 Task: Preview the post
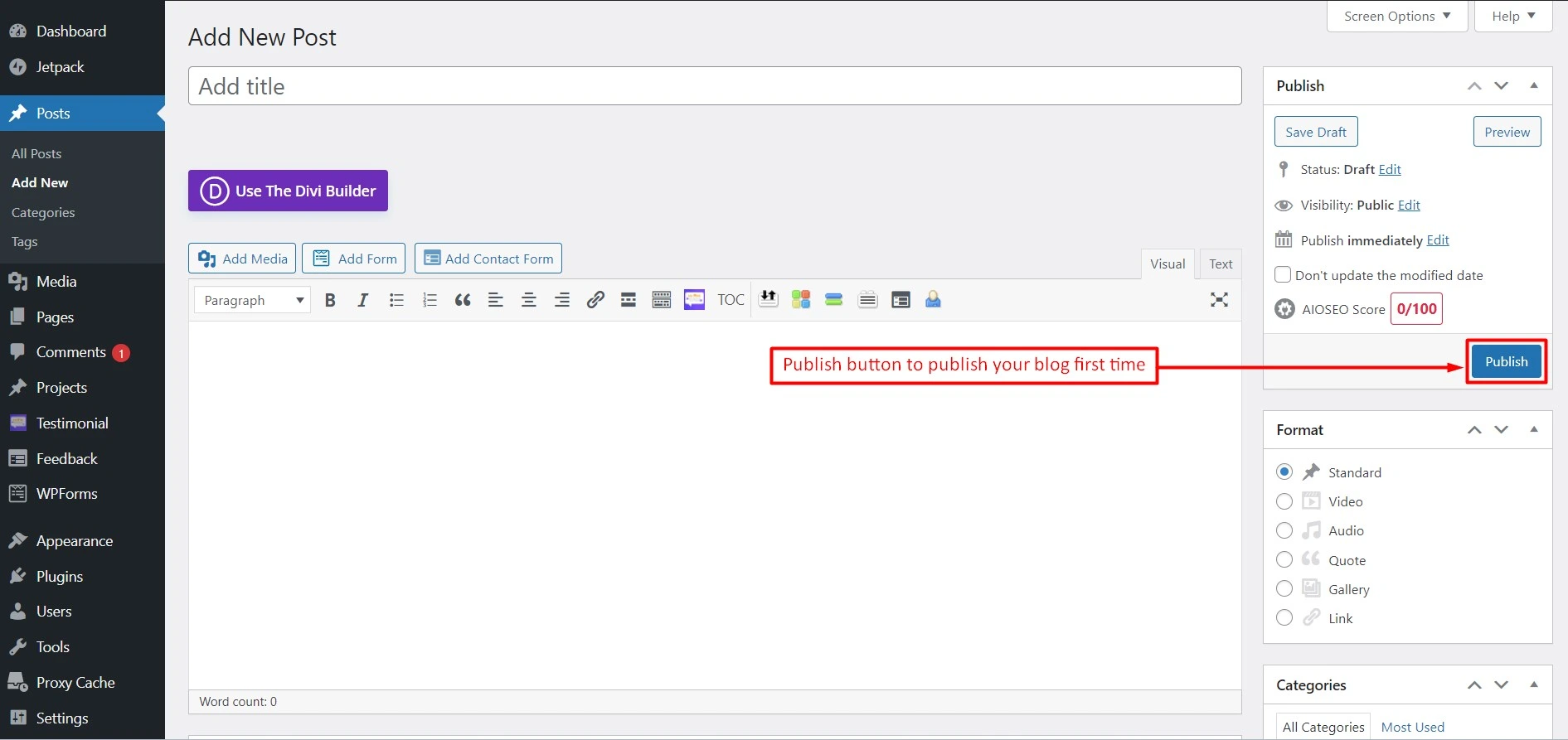[x=1507, y=132]
